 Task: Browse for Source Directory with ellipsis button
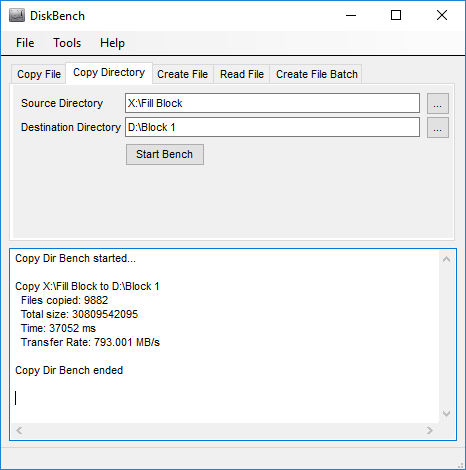click(438, 103)
